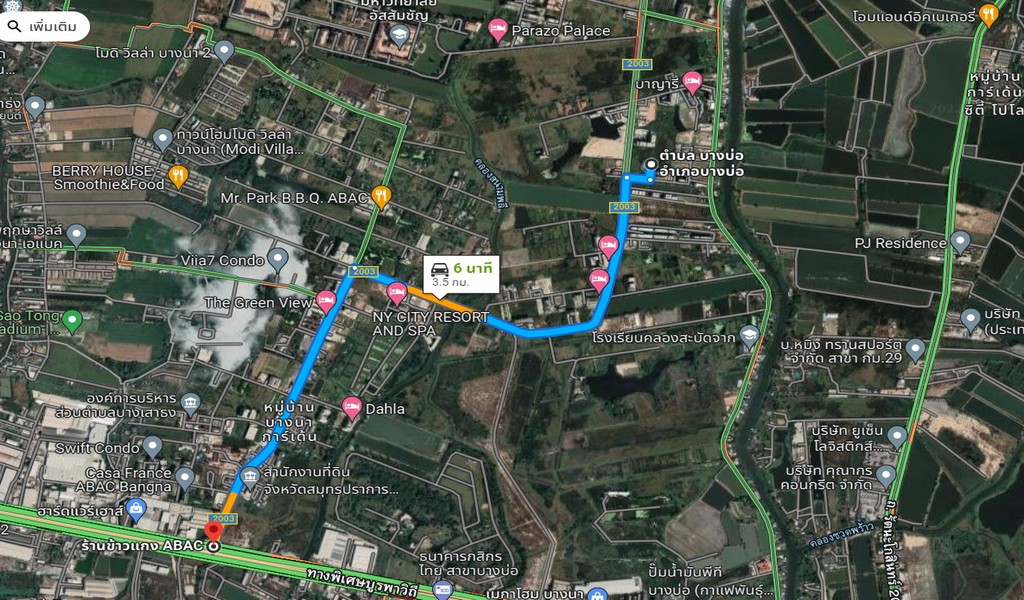Click the โมดิ วิลล่า บางนา 2 marker

click(x=224, y=51)
